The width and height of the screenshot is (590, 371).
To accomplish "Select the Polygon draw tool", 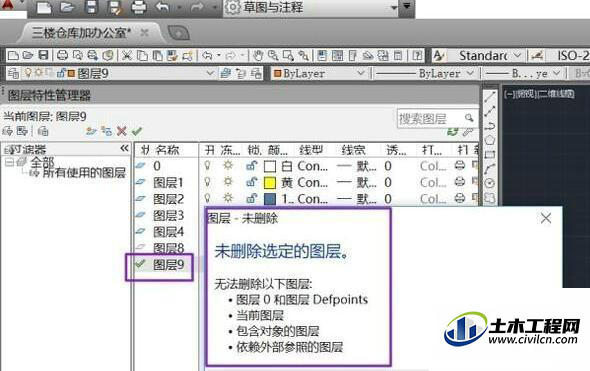I will pyautogui.click(x=490, y=140).
